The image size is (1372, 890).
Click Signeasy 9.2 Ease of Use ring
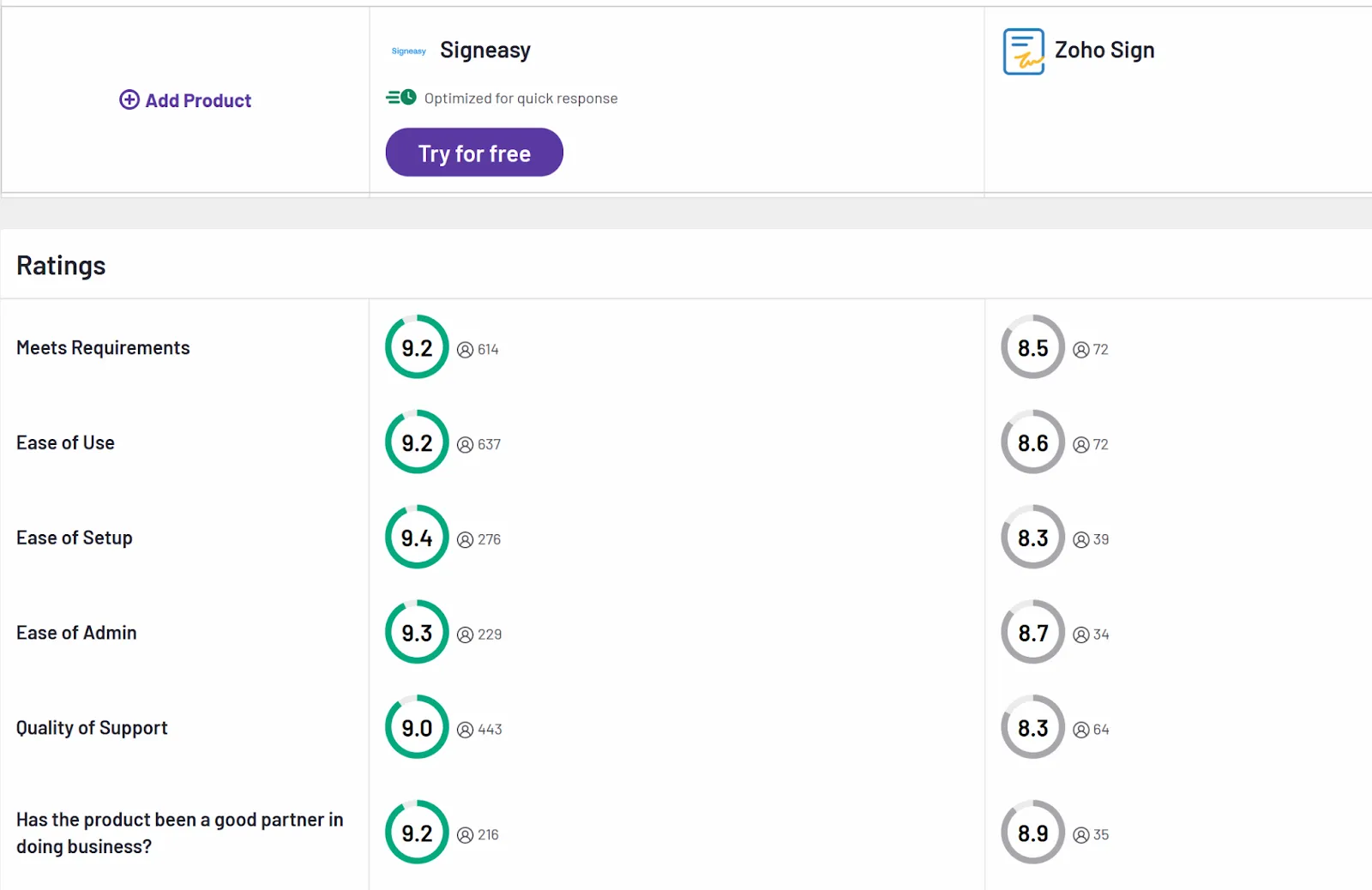(x=417, y=442)
